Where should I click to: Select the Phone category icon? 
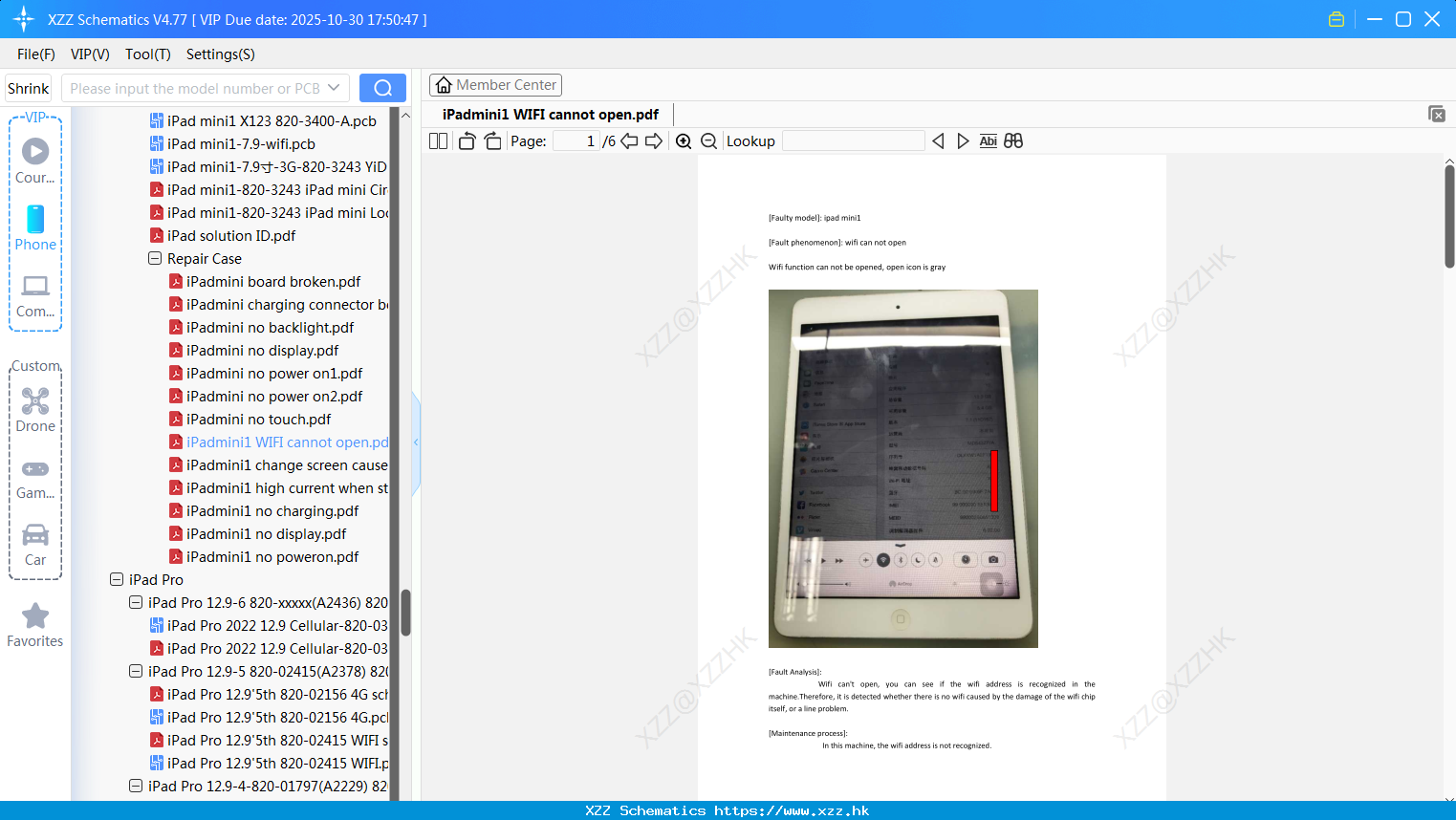coord(35,227)
